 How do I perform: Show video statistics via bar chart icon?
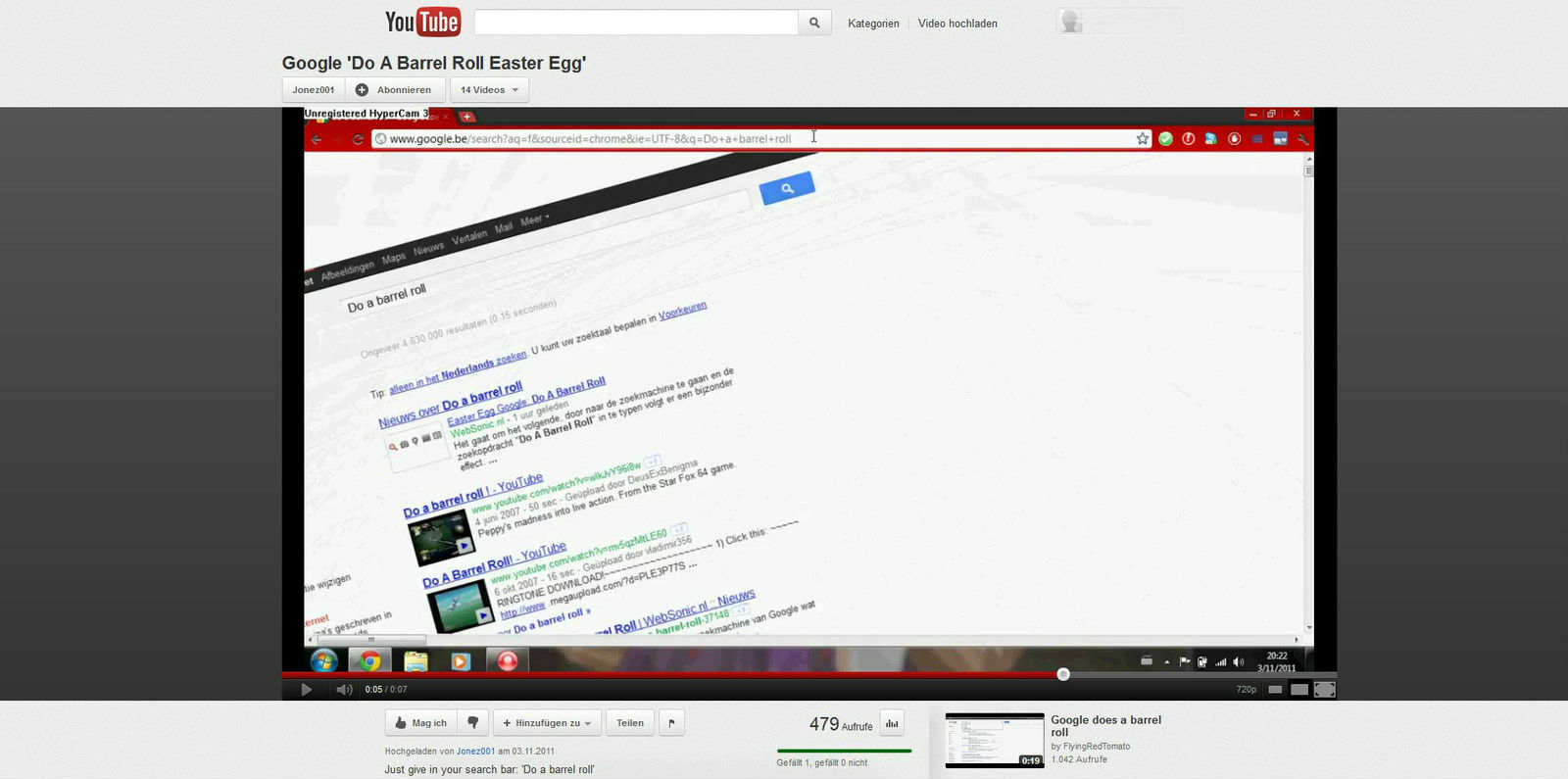coord(892,723)
